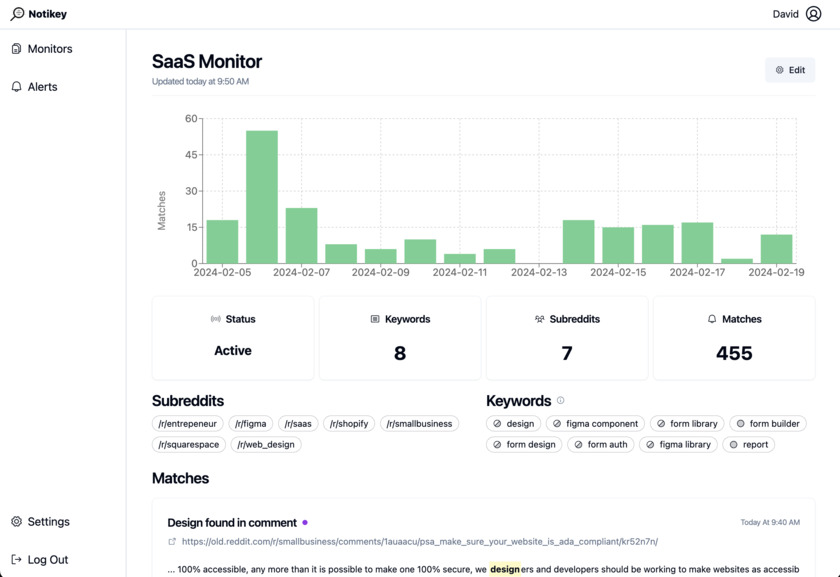This screenshot has width=840, height=577.
Task: Click the Status signal icon
Action: point(215,319)
